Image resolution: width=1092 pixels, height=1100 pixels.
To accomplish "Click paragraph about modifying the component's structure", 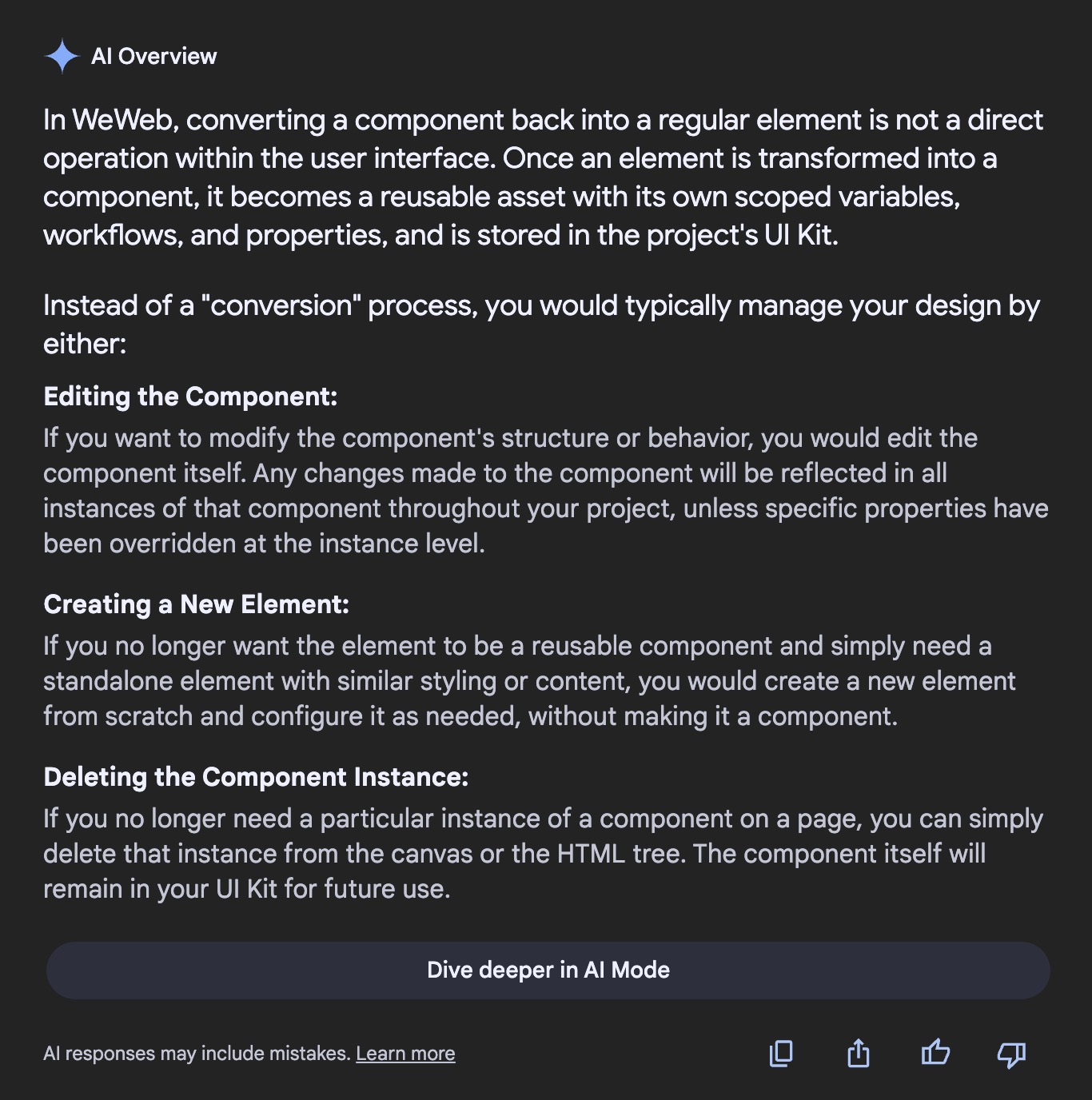I will click(x=545, y=491).
